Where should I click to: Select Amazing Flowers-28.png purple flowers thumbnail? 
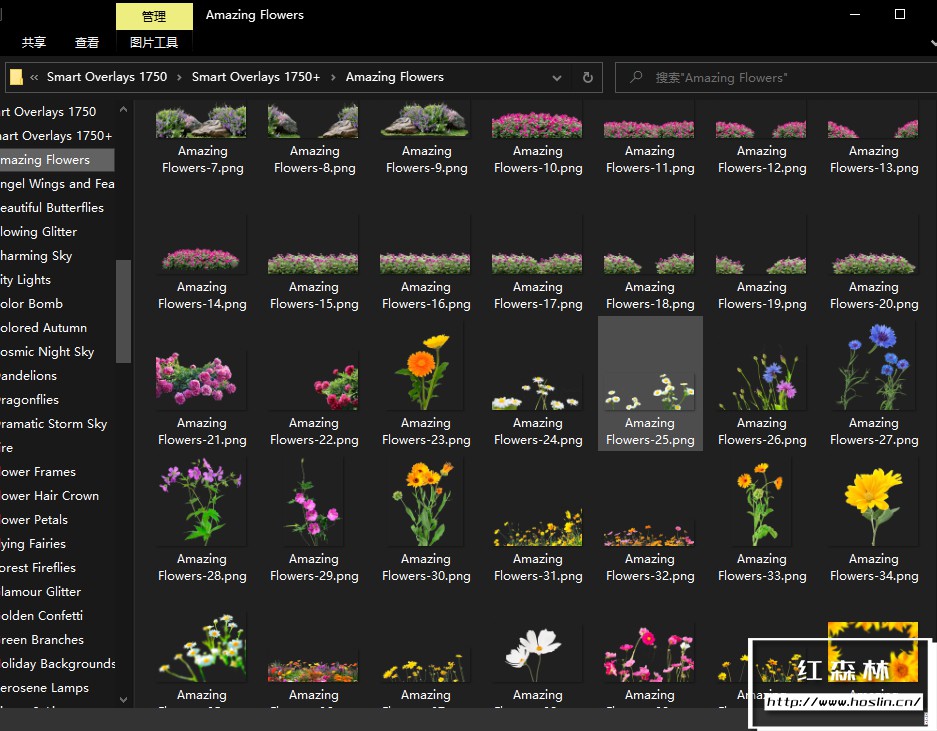pyautogui.click(x=201, y=501)
